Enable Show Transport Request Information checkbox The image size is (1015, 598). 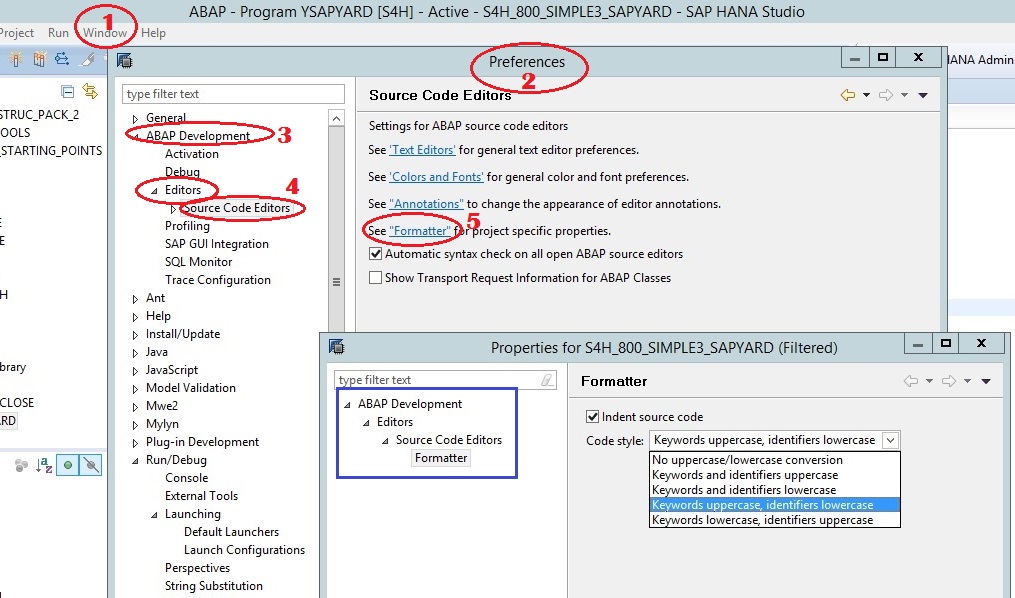(375, 278)
